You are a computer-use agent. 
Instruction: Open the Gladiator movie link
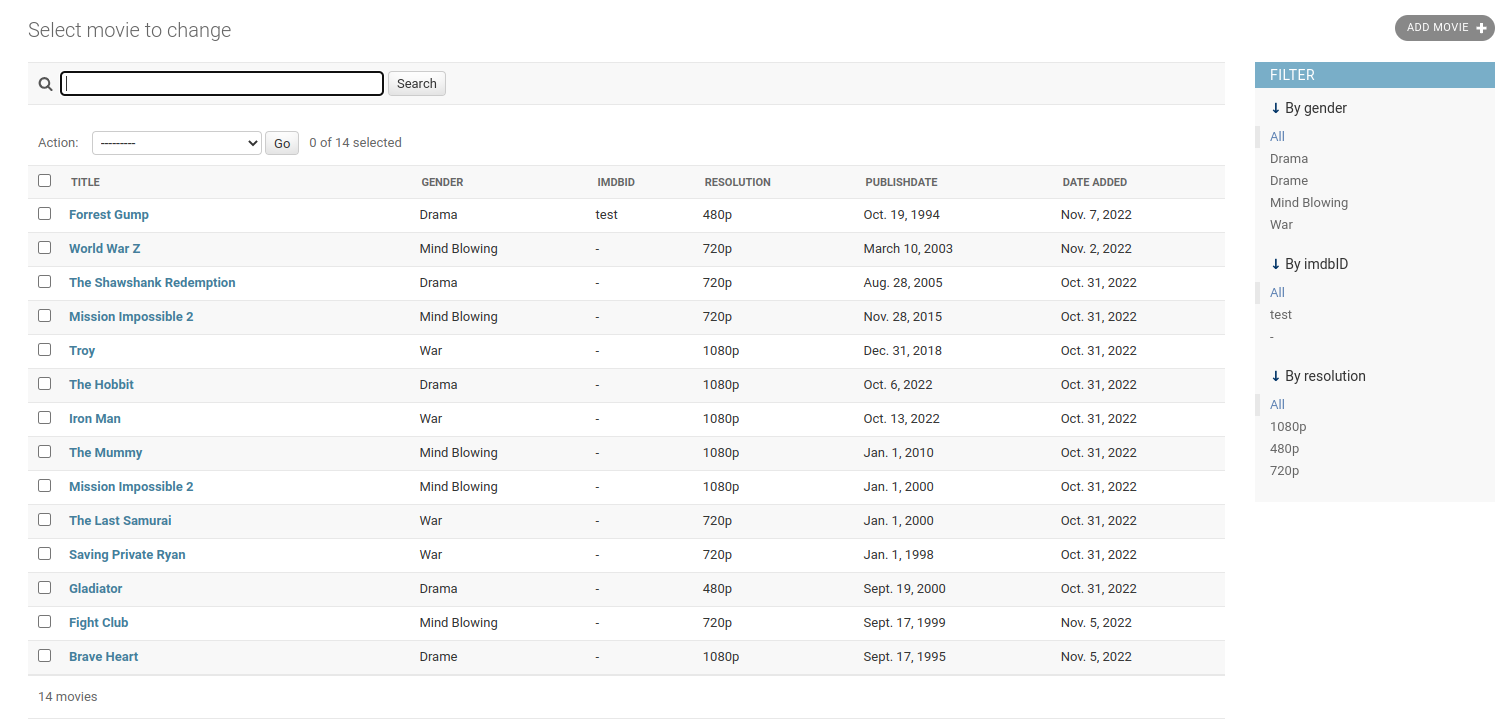click(x=96, y=589)
